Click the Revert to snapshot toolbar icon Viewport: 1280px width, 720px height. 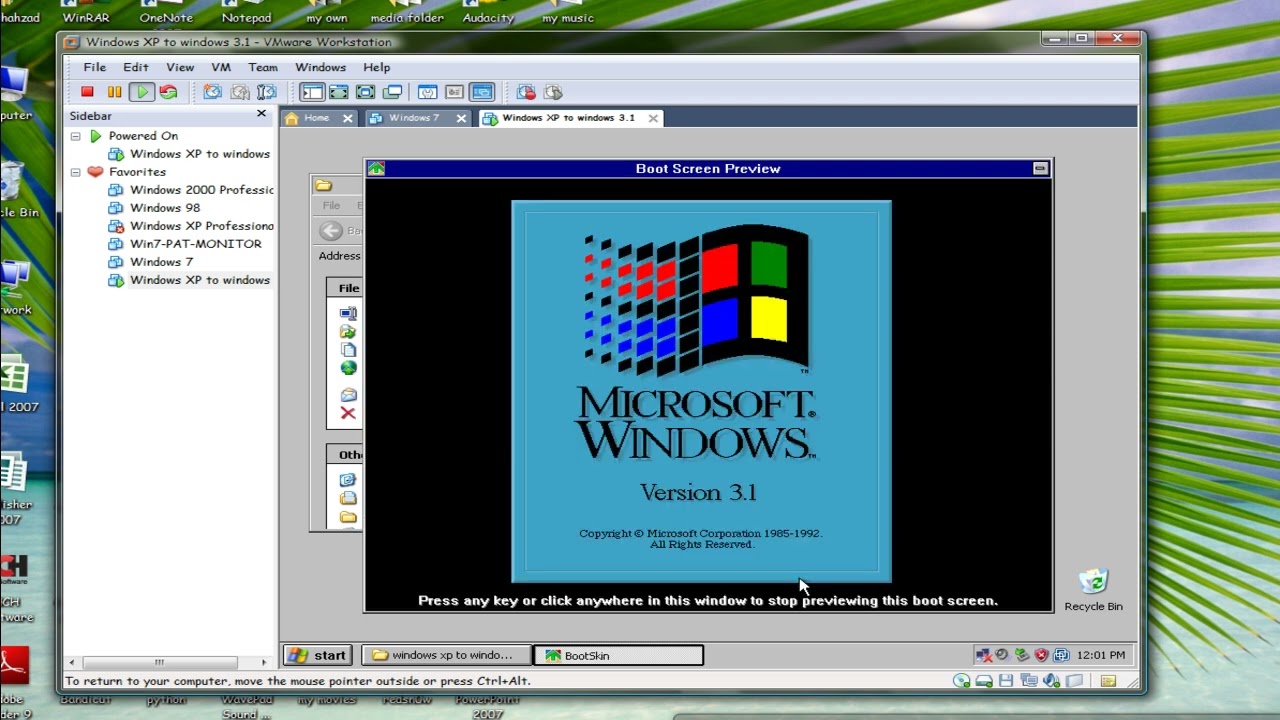[239, 92]
